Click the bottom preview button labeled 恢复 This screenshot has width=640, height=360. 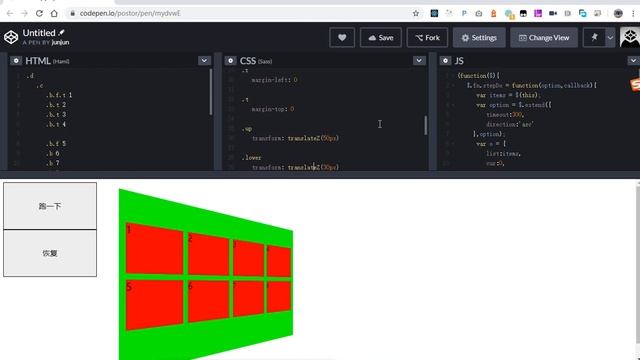(x=50, y=253)
